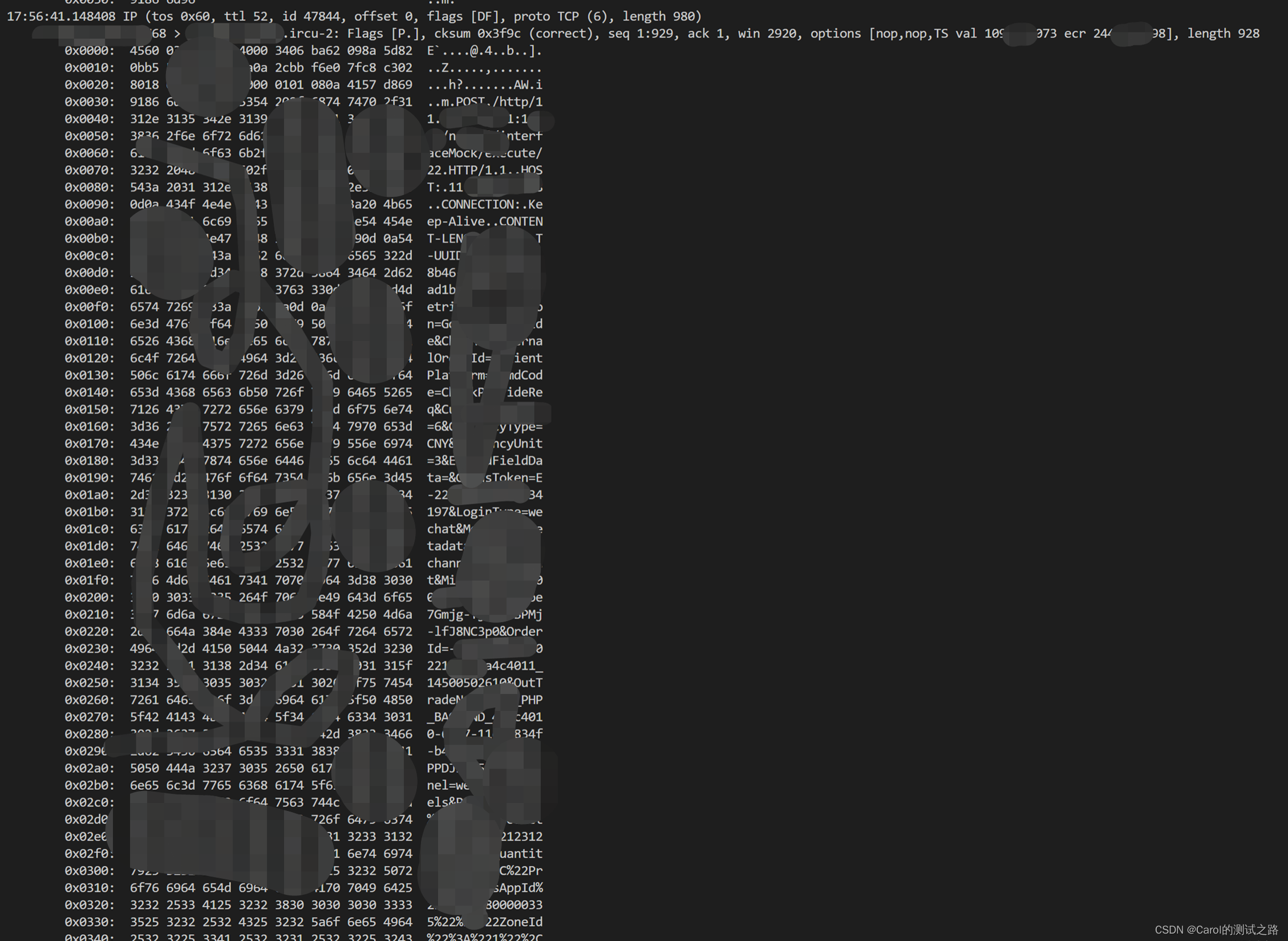This screenshot has width=1288, height=941.
Task: Click the '14500502610&OutT' ASCII text
Action: pyautogui.click(x=484, y=683)
